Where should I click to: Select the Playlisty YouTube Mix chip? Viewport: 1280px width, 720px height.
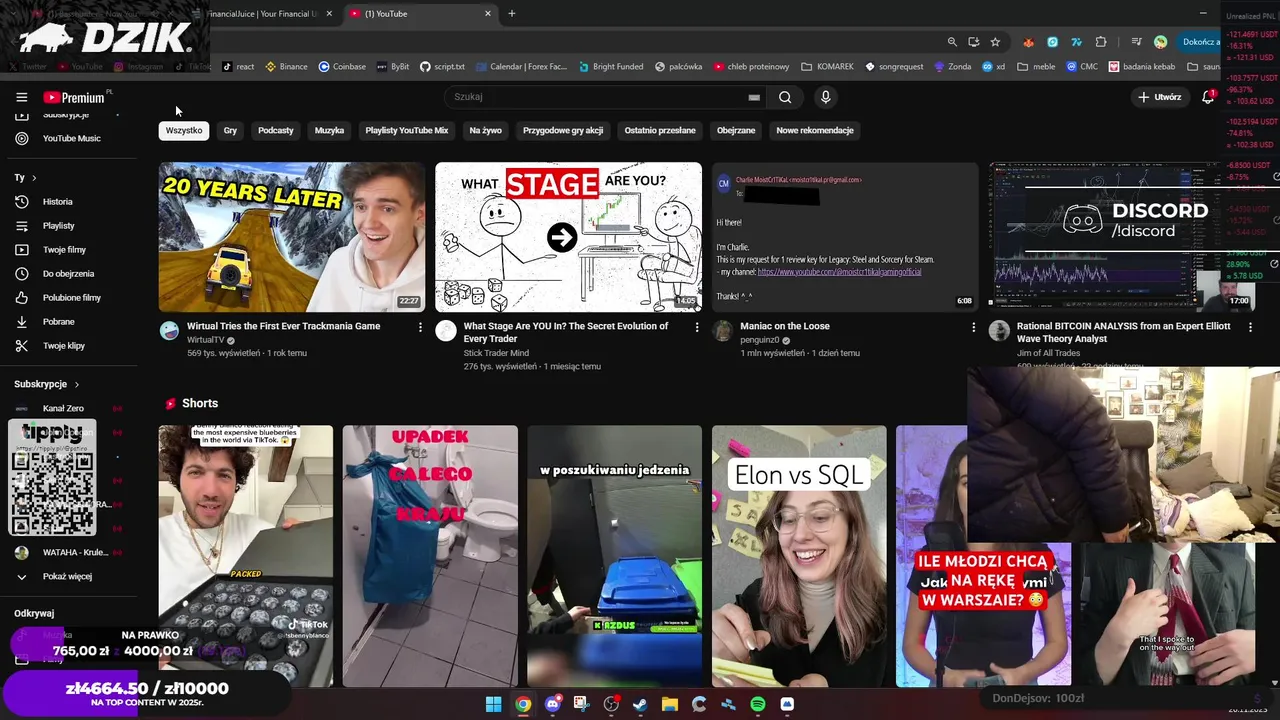(406, 130)
